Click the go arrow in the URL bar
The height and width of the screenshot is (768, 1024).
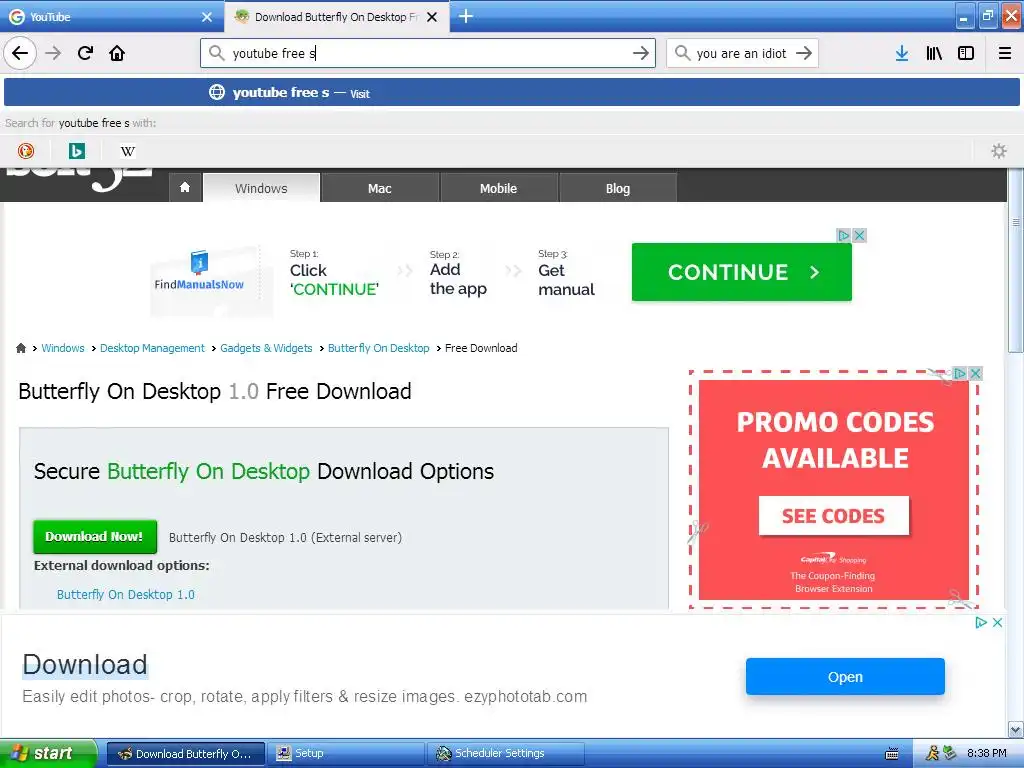tap(641, 53)
